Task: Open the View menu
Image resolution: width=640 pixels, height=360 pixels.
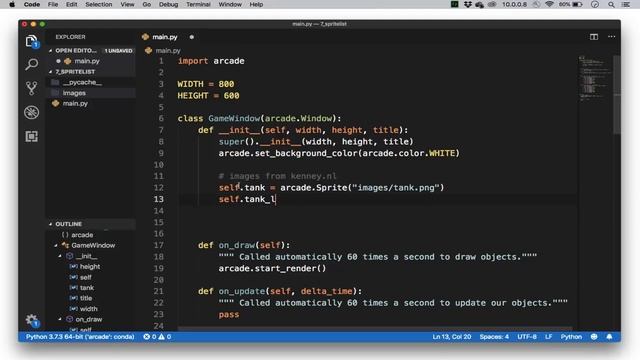Action: (127, 4)
